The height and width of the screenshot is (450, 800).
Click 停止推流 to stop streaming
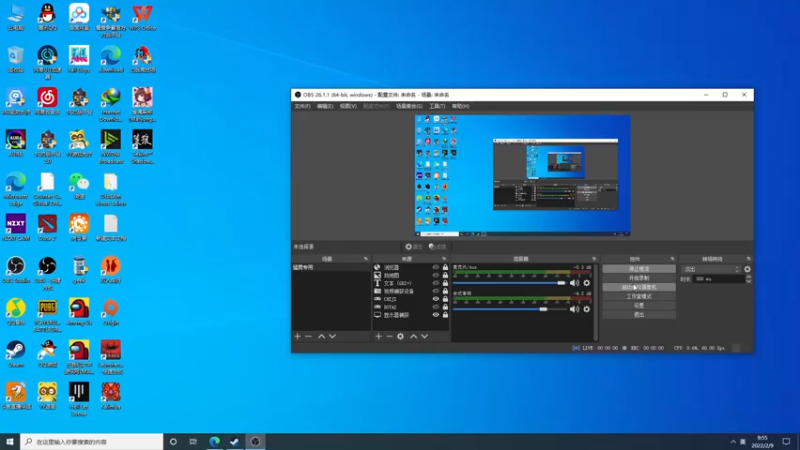coord(639,269)
